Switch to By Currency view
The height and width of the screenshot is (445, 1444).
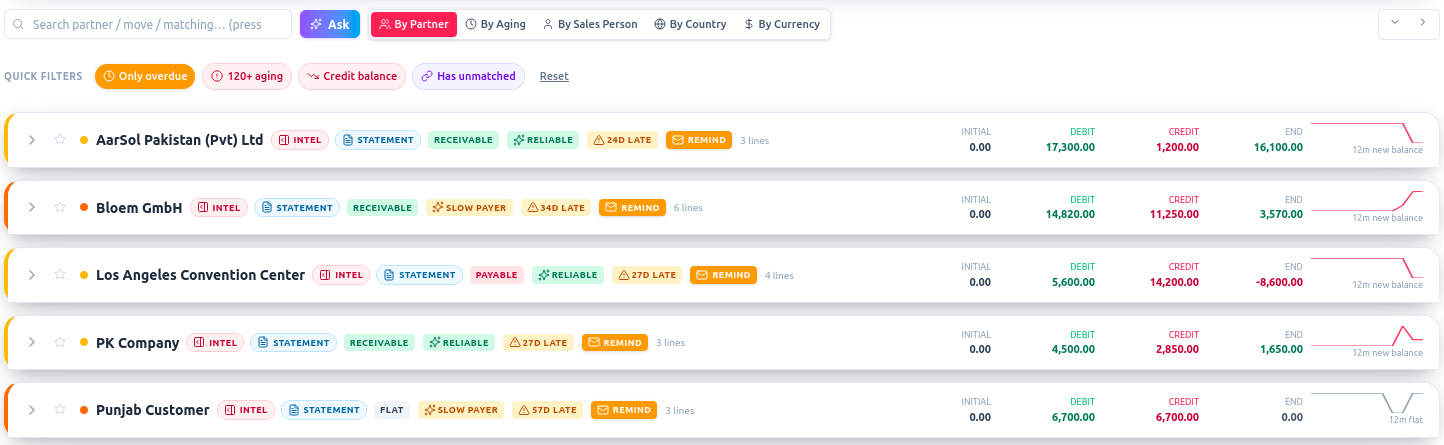(782, 24)
